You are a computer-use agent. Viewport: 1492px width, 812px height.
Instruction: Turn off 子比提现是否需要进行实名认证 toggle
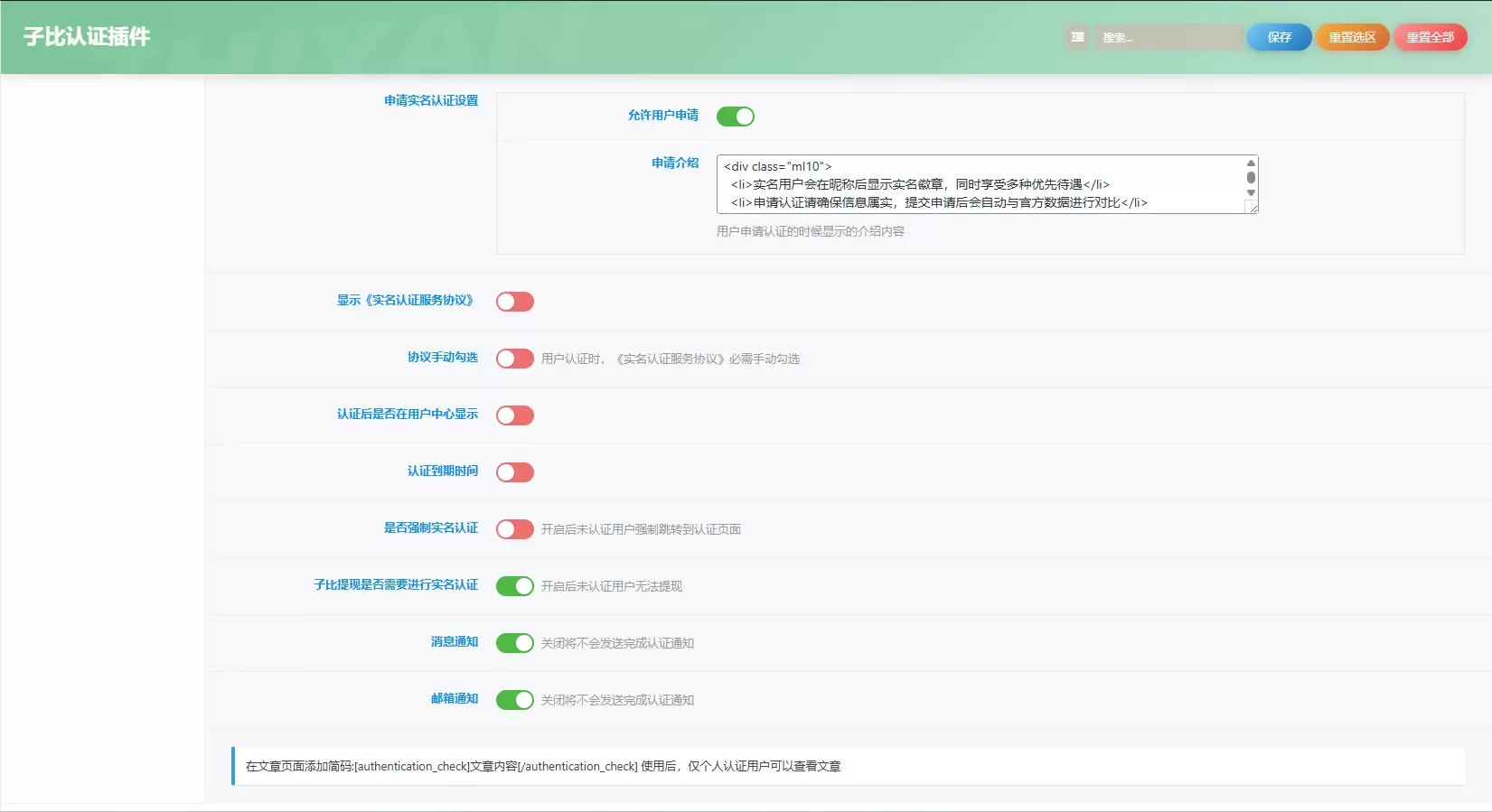[x=515, y=586]
